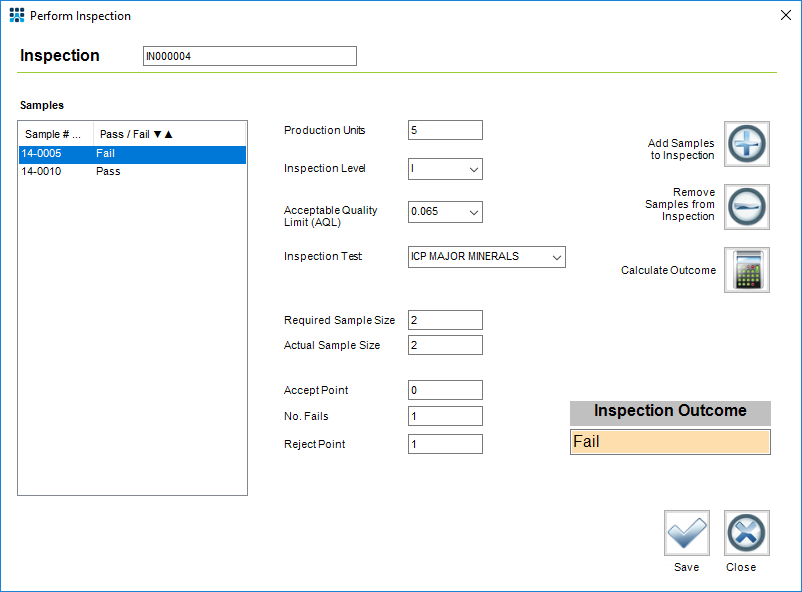Click the Production Units field
Image resolution: width=802 pixels, height=592 pixels.
pyautogui.click(x=445, y=130)
